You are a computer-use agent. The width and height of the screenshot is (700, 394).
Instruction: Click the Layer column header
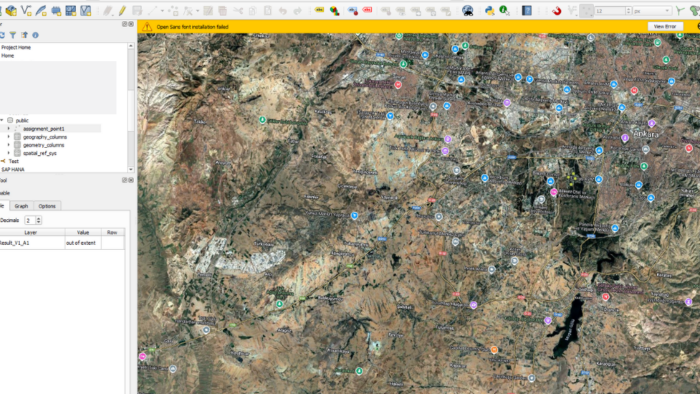[x=31, y=232]
